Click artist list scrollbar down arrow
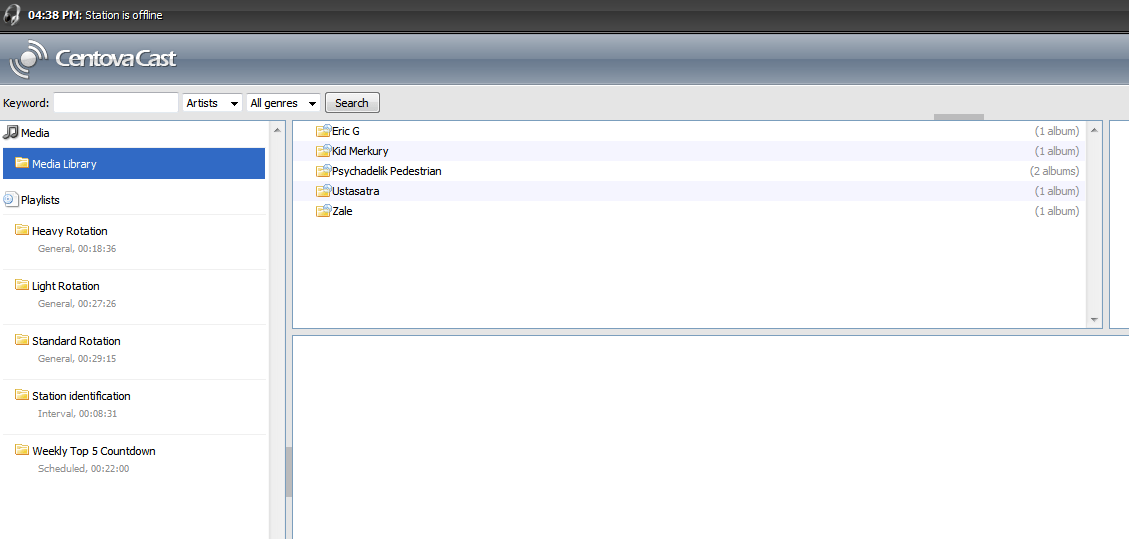The width and height of the screenshot is (1129, 539). tap(1094, 320)
